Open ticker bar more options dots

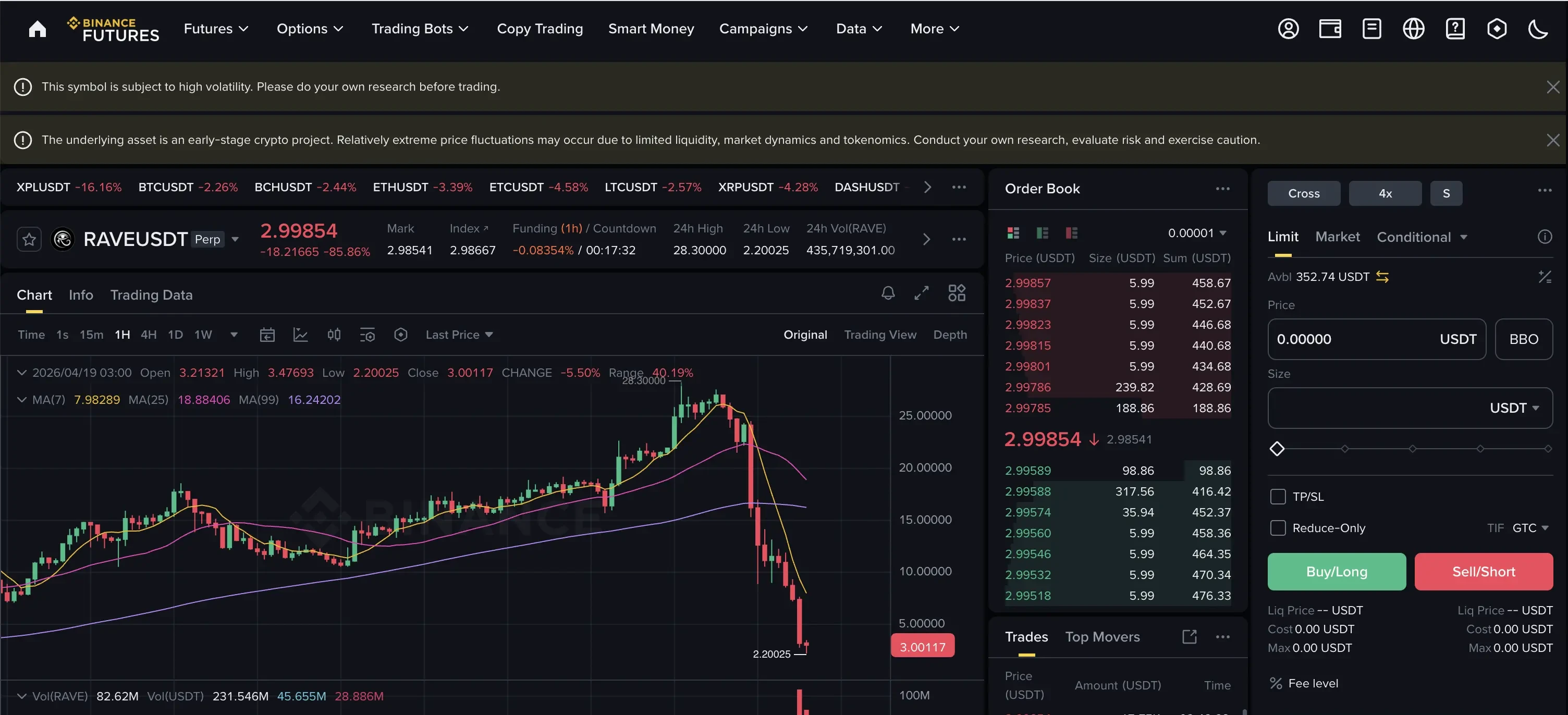point(959,188)
